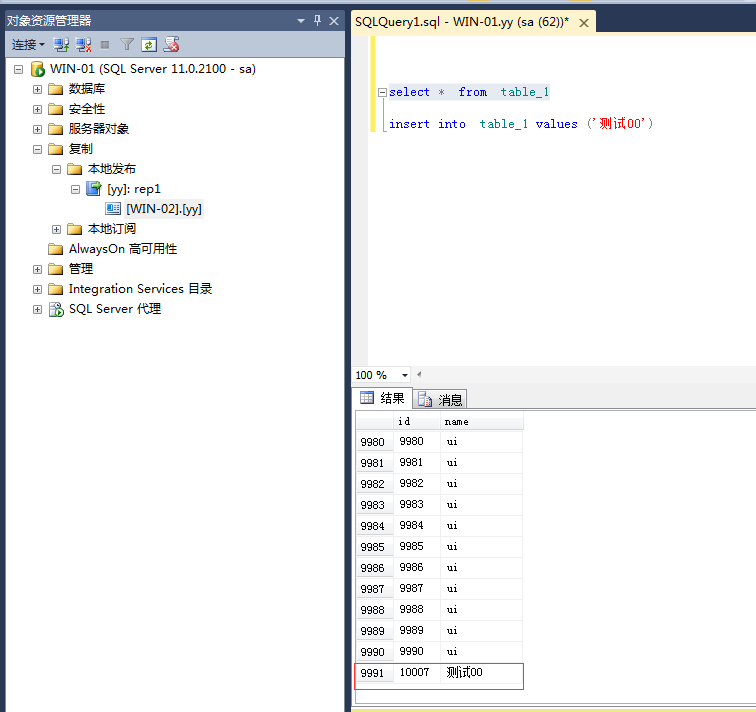Click the [WIN-02].[yy] subscription icon
Screen dimensions: 756x712
(x=113, y=209)
